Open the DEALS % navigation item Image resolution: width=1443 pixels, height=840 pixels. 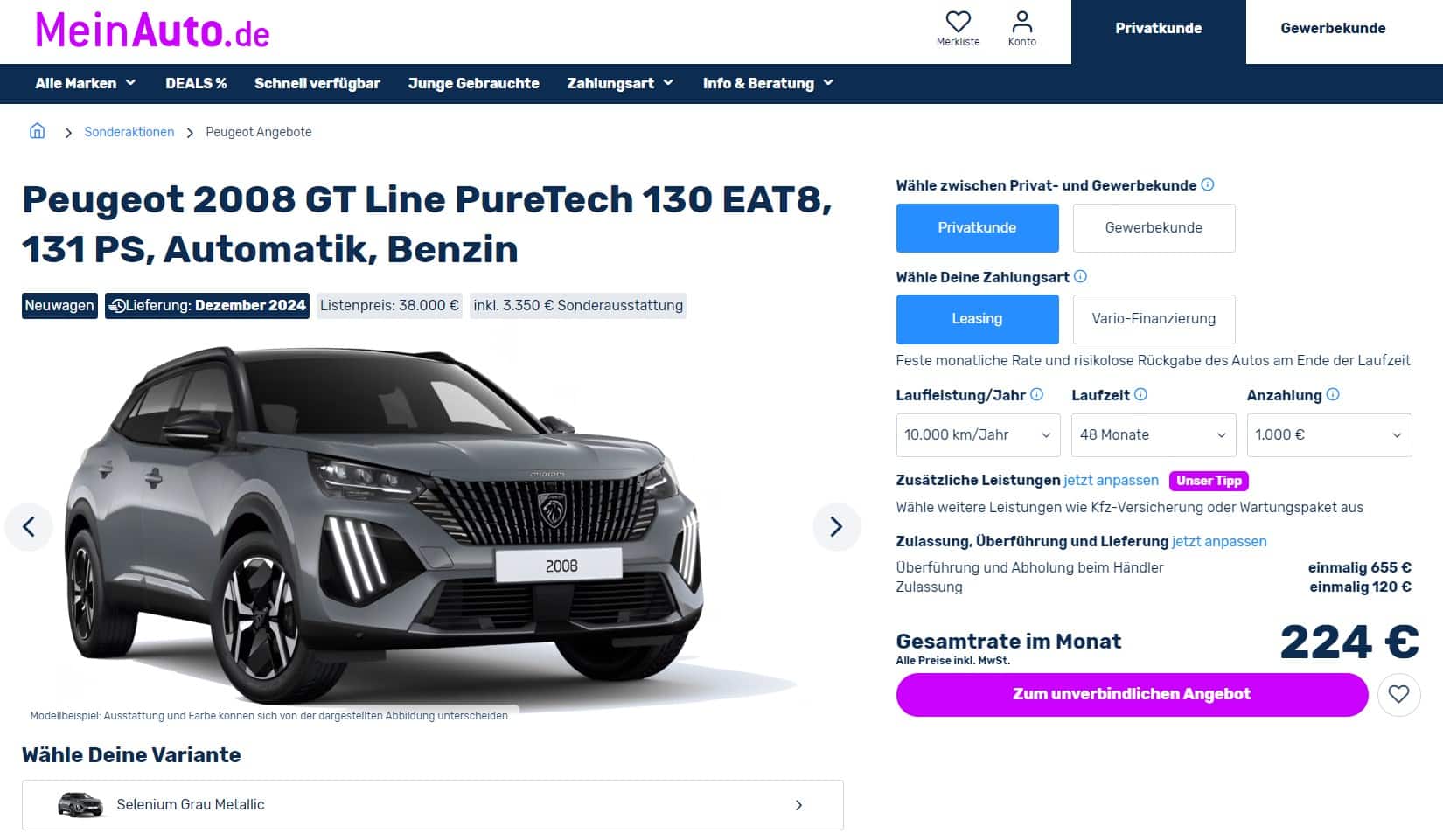point(196,83)
